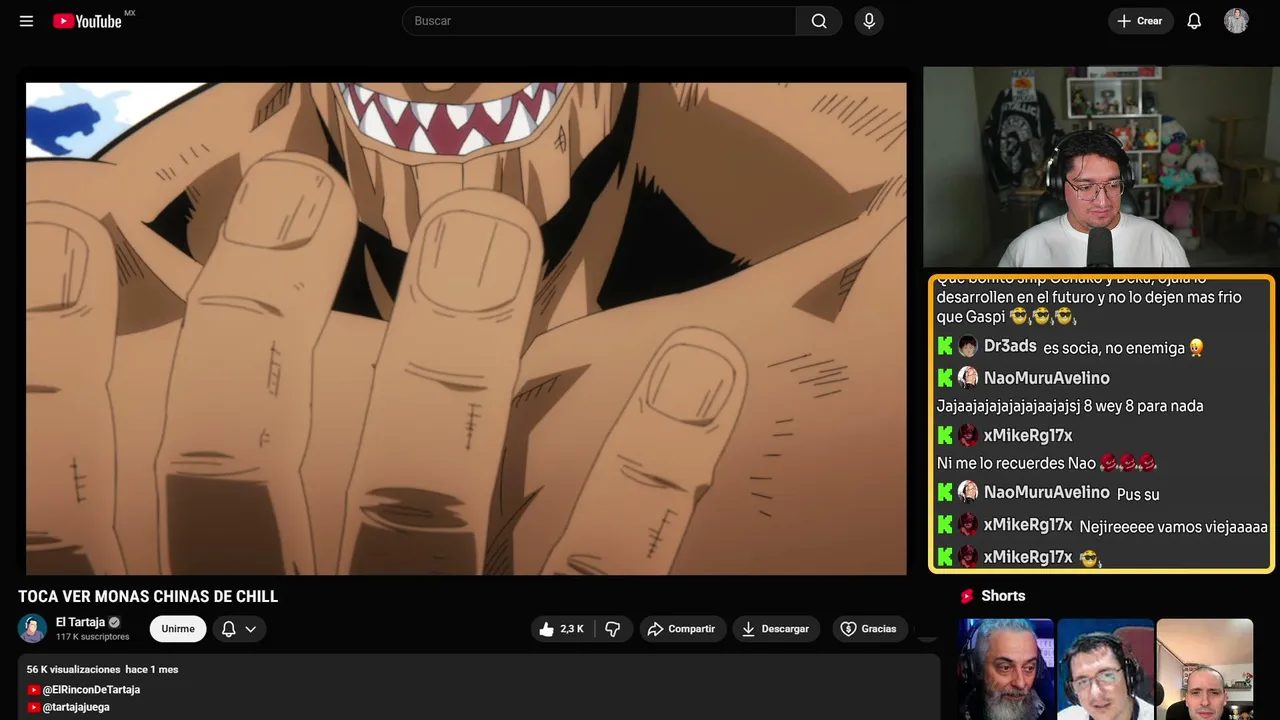Open the YouTube guide hamburger menu
This screenshot has width=1280, height=720.
27,21
